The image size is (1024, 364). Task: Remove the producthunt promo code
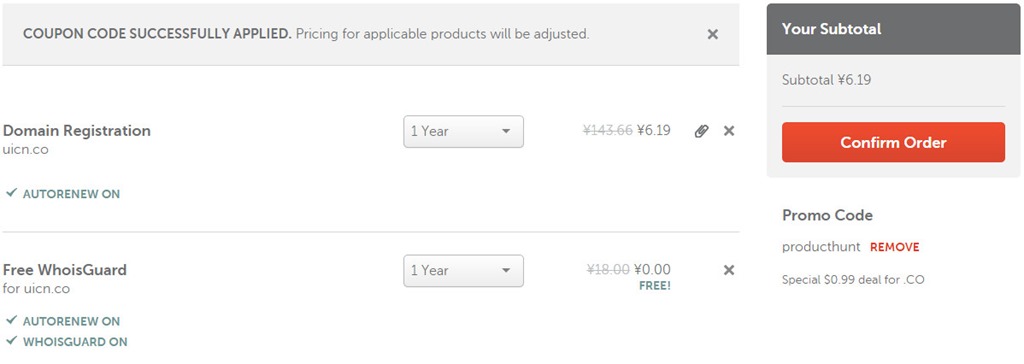point(894,247)
